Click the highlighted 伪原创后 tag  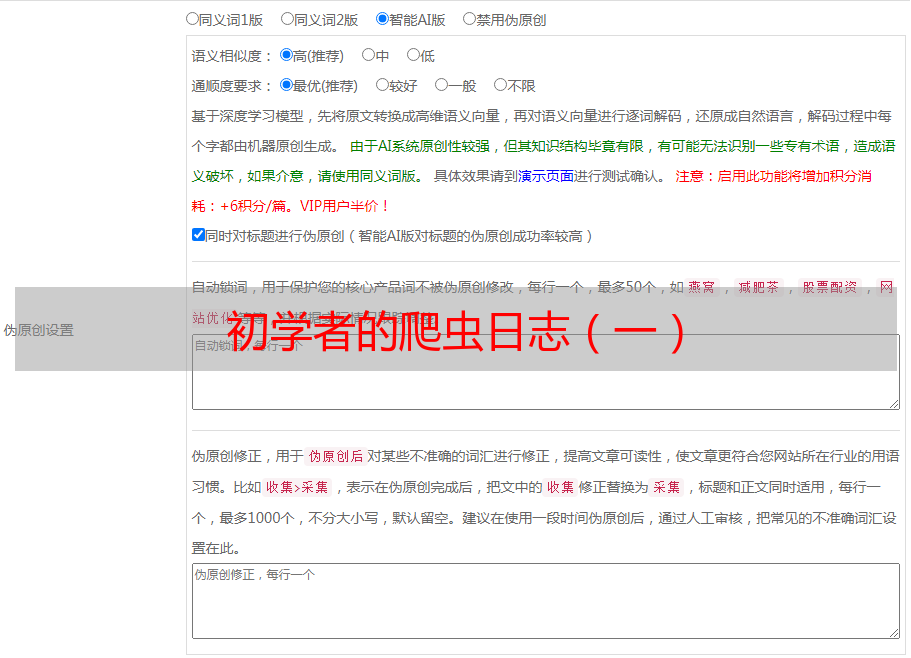336,456
